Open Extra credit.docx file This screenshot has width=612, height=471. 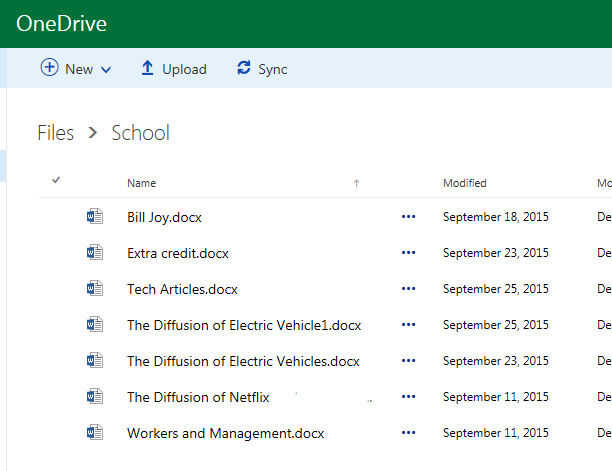click(x=178, y=253)
